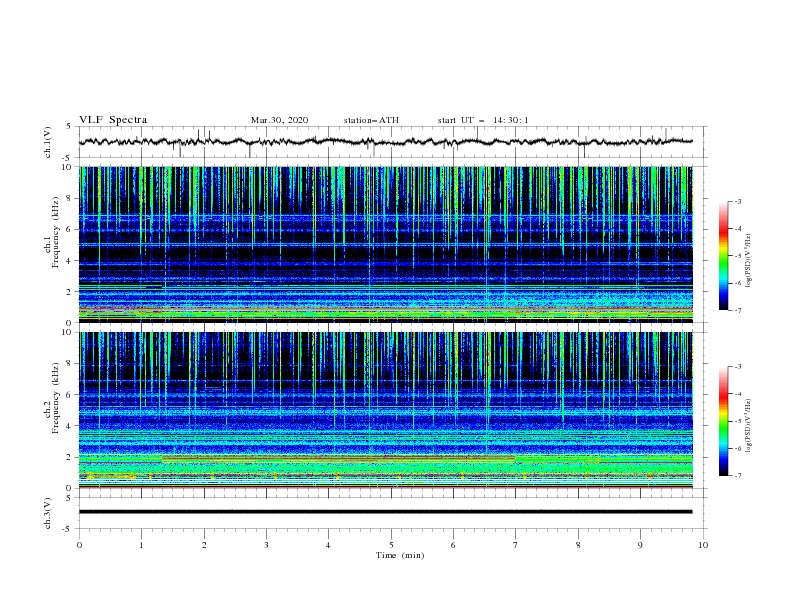Click the time axis tick label "3"
792x612 pixels.
coord(266,545)
